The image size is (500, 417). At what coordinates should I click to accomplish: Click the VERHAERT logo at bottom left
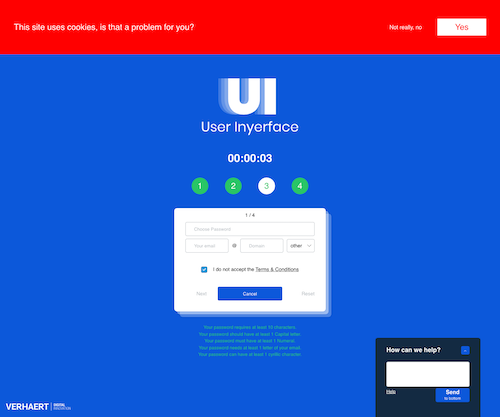(38, 407)
